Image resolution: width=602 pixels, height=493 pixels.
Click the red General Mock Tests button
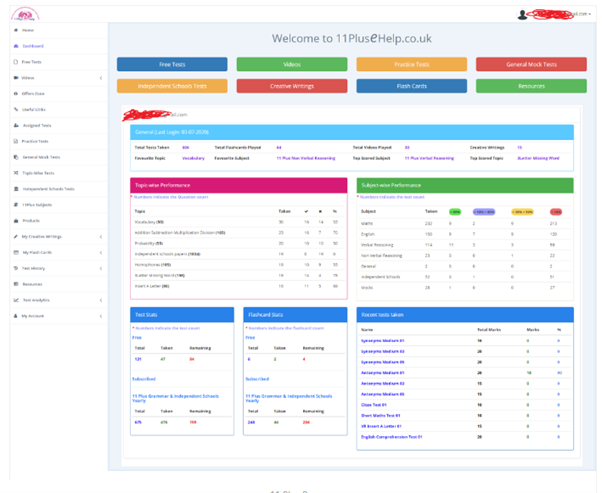tap(531, 64)
